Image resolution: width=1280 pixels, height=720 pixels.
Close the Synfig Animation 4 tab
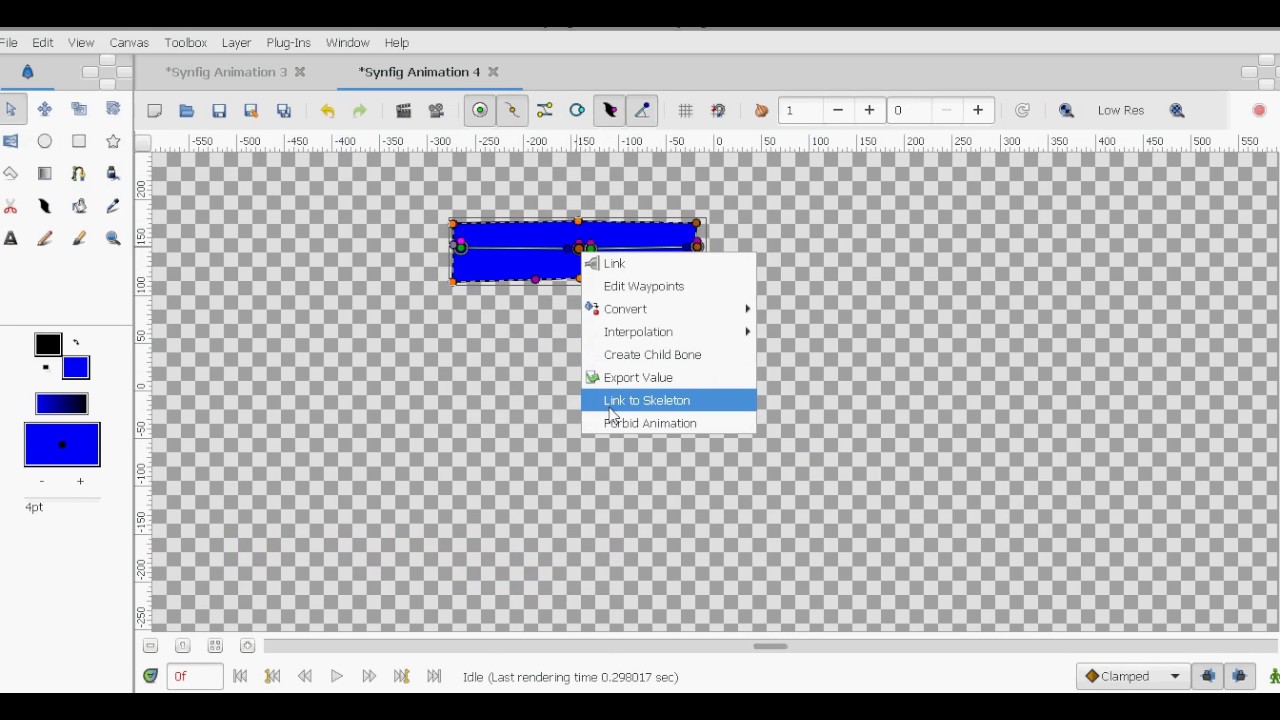pyautogui.click(x=493, y=72)
